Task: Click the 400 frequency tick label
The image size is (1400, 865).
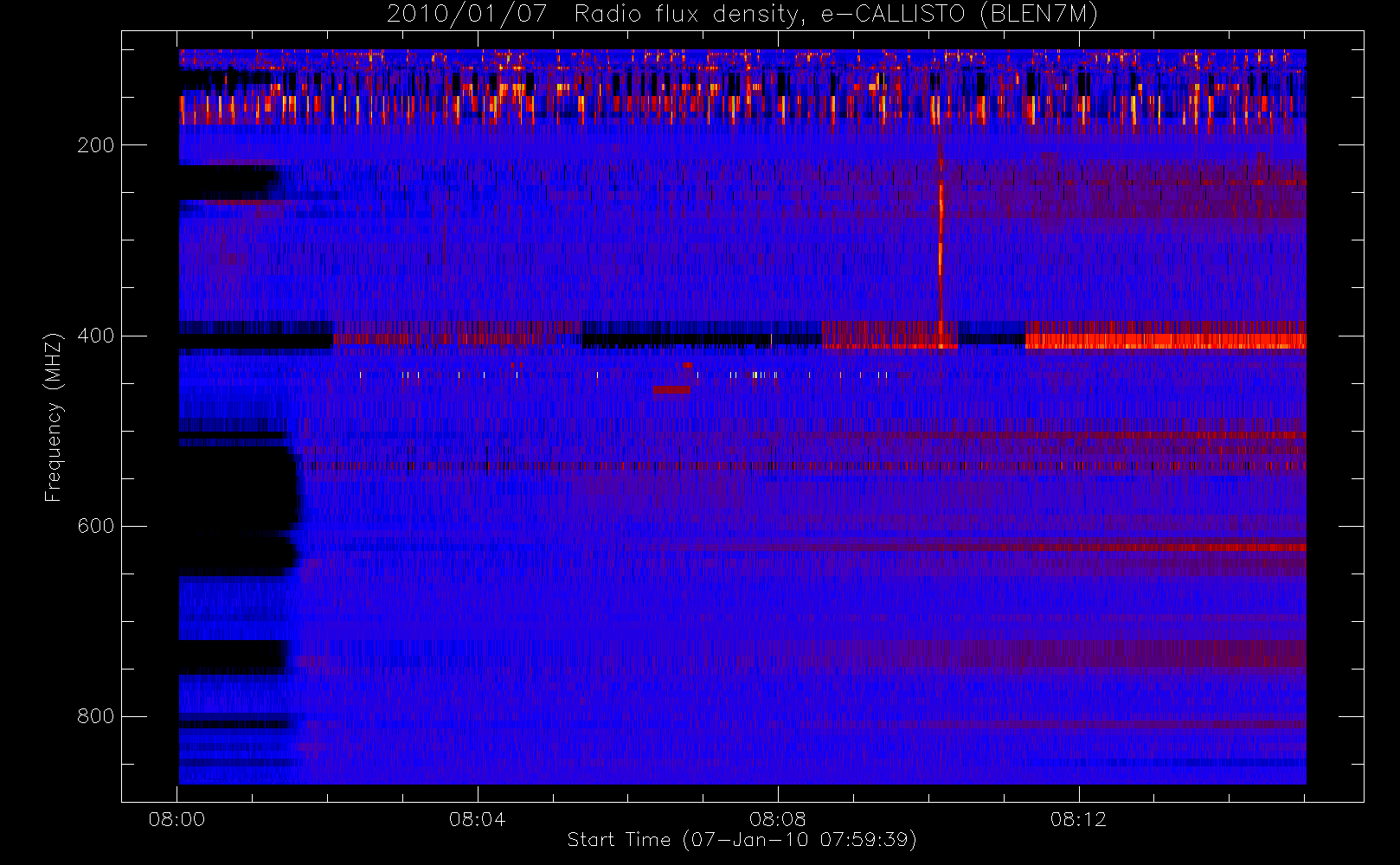Action: [x=96, y=336]
